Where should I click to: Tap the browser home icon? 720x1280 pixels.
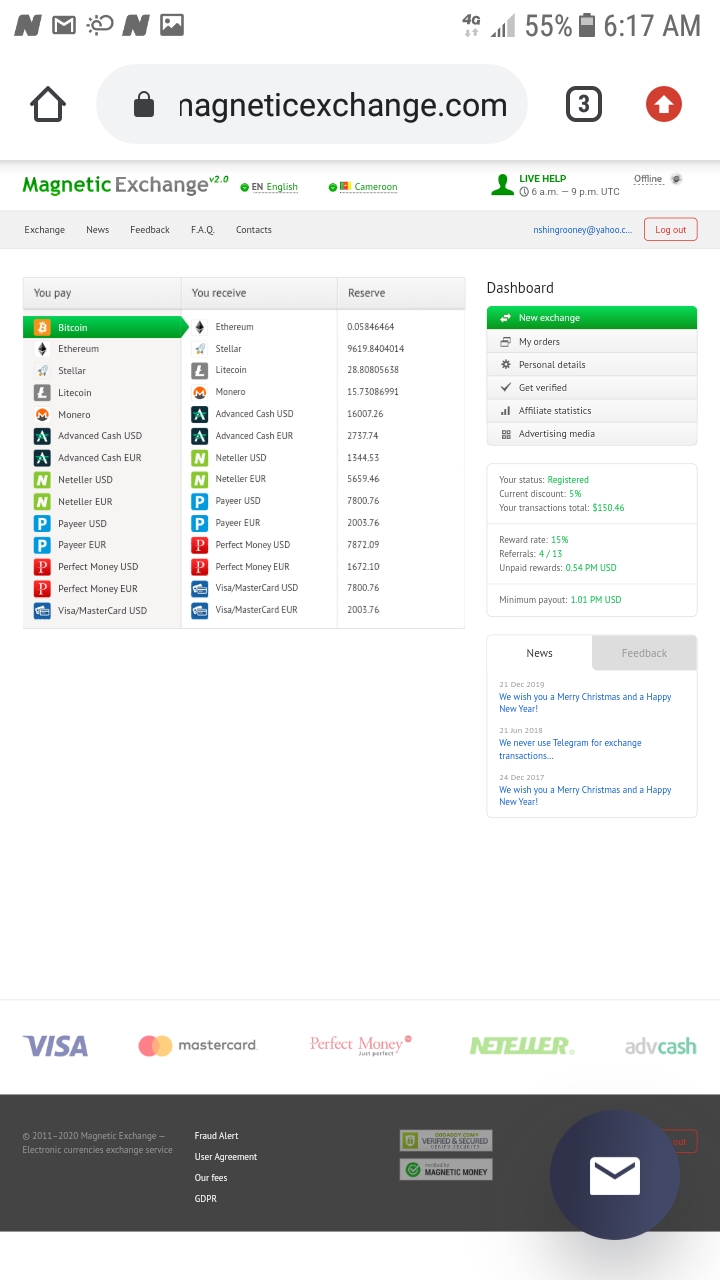click(x=48, y=104)
